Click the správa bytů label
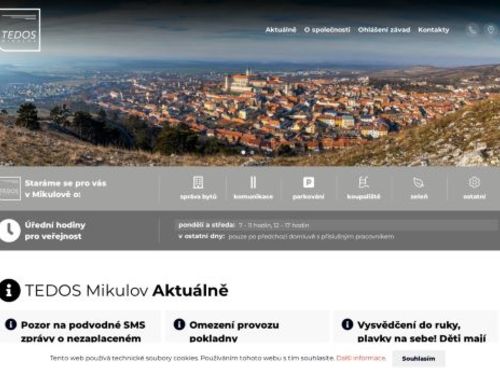Image resolution: width=500 pixels, height=375 pixels. click(198, 197)
